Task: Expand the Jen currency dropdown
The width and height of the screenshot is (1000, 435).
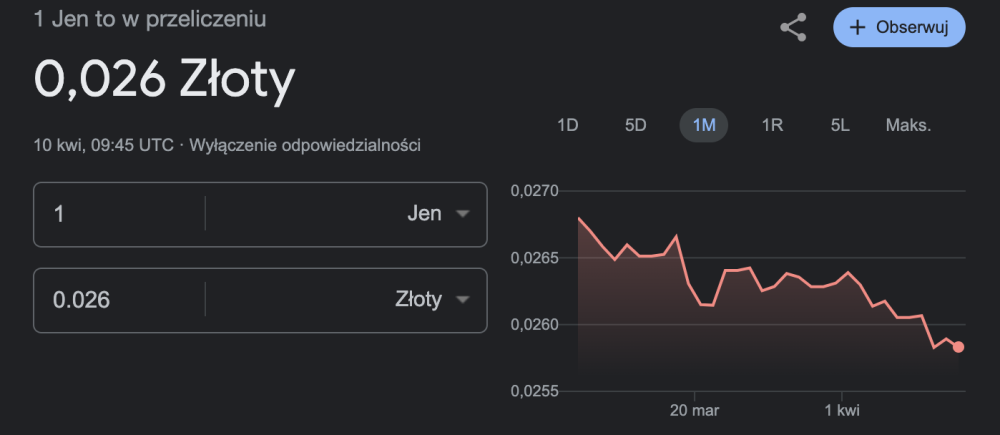Action: pos(438,214)
